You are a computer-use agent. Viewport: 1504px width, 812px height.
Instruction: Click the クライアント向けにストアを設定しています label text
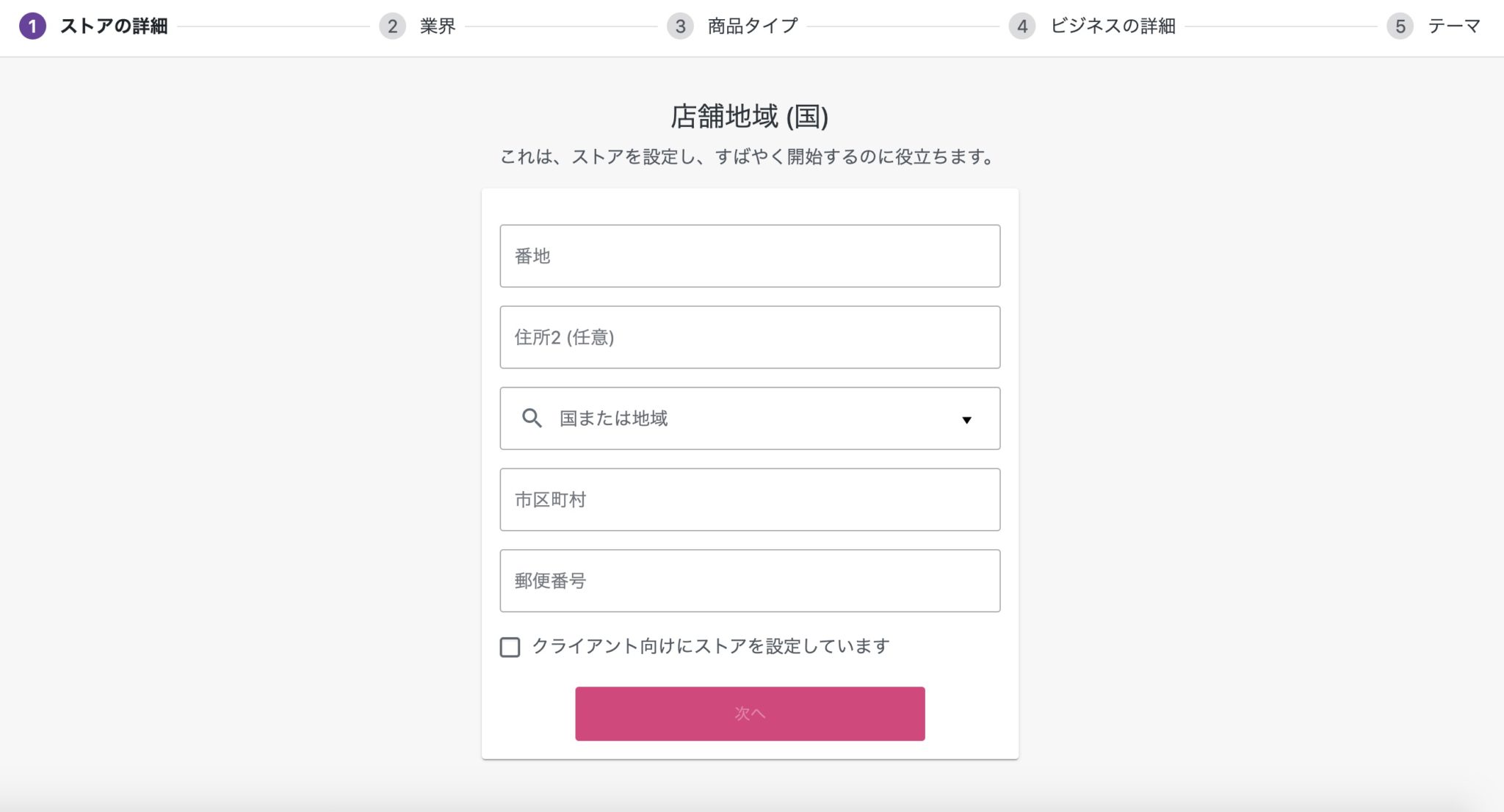pos(710,646)
